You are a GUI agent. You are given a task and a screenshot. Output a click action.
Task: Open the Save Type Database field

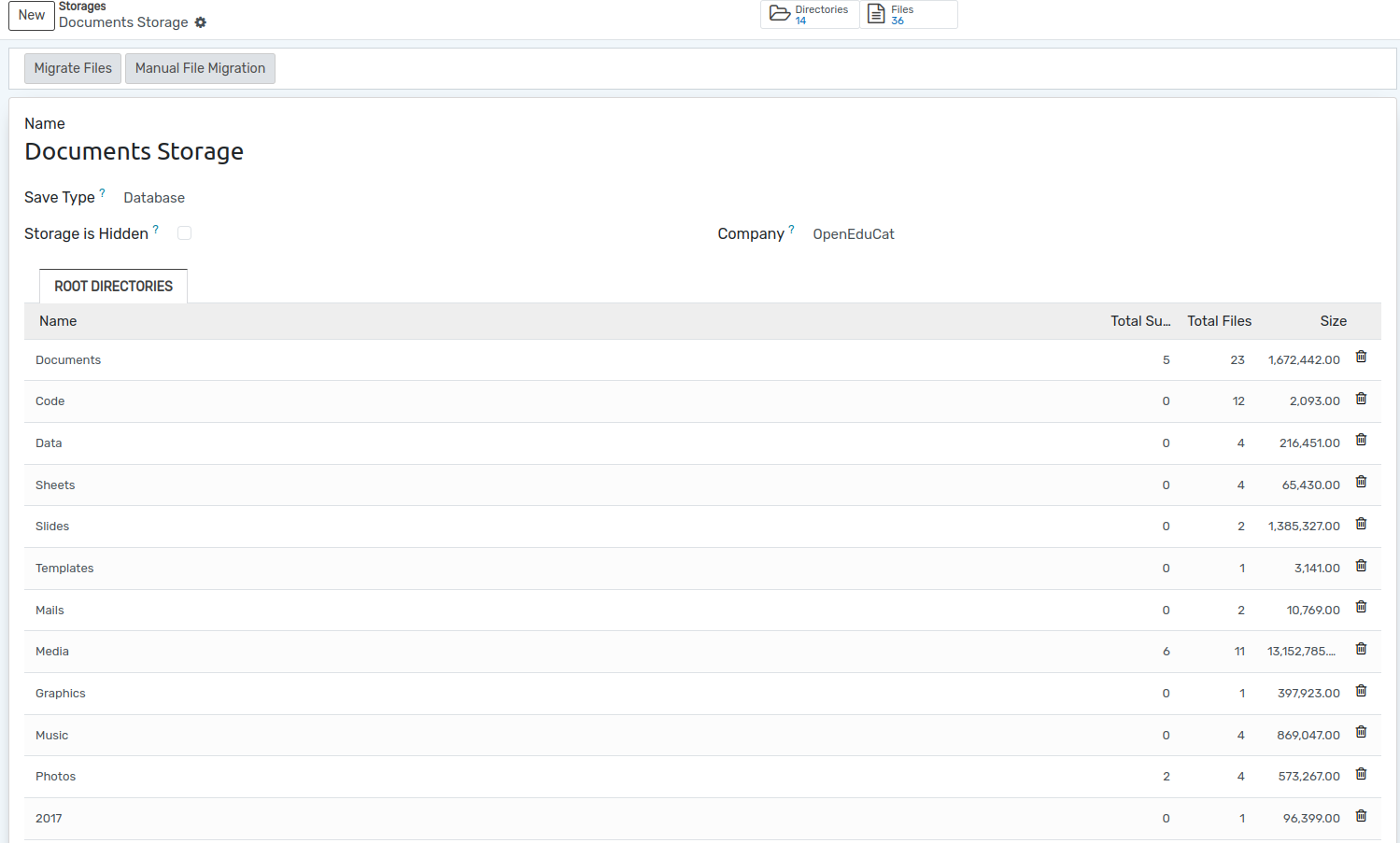point(154,198)
